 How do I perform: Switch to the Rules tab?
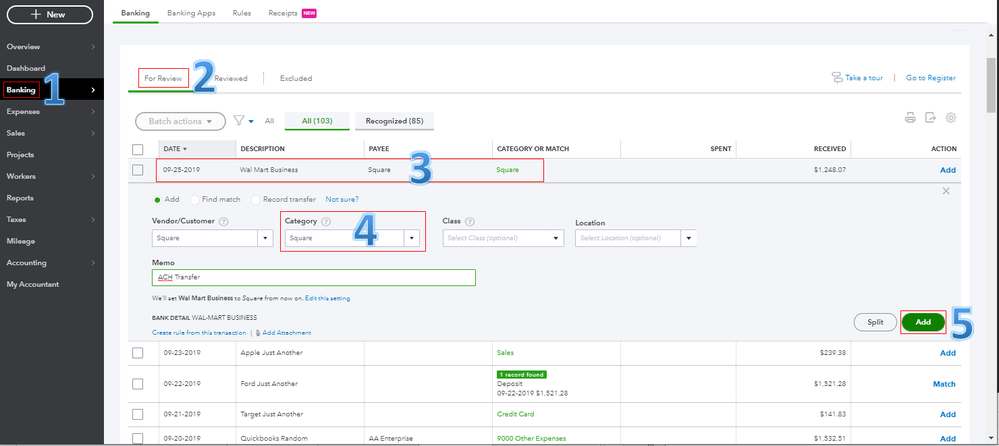coord(242,13)
